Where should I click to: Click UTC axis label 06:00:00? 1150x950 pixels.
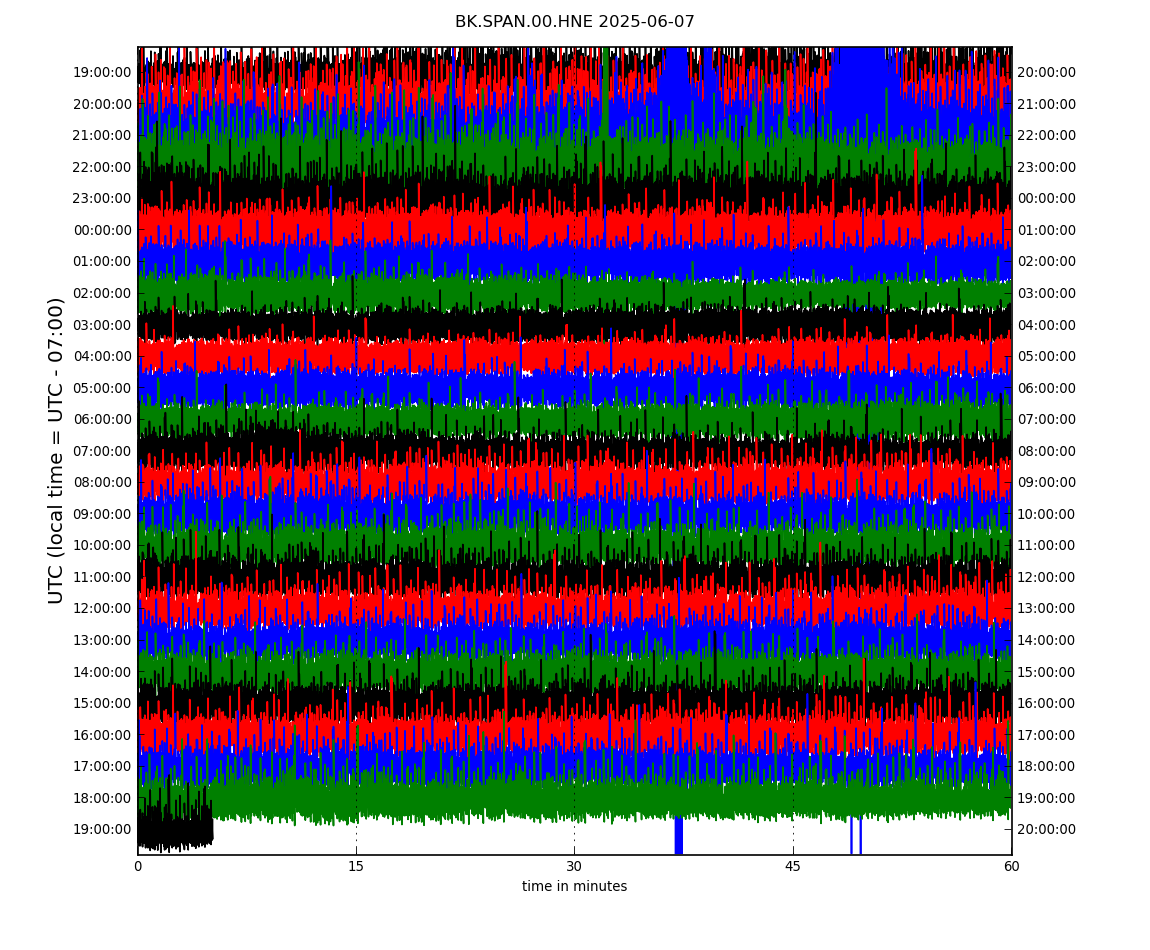pyautogui.click(x=103, y=420)
